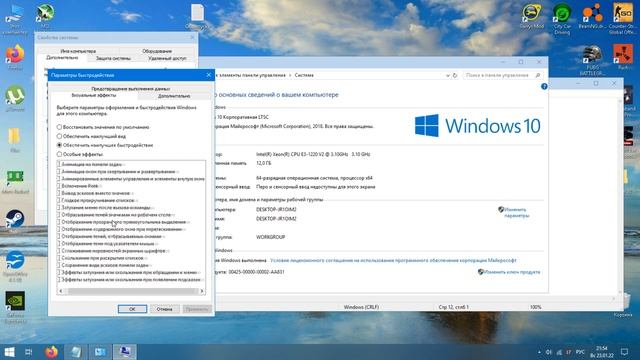This screenshot has height=360, width=640.
Task: Open Защита системы tab in System Properties
Action: point(113,58)
